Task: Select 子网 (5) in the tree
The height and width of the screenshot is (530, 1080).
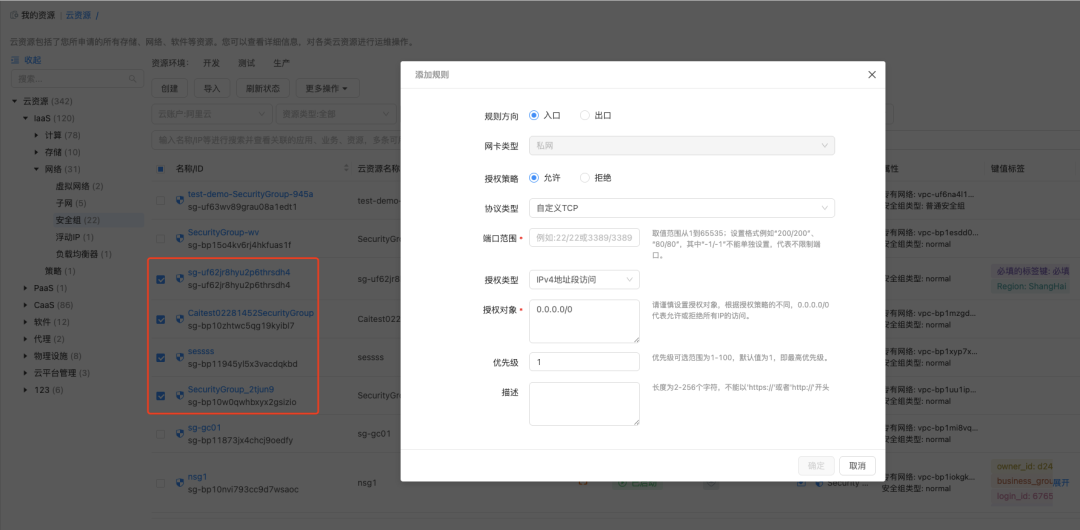Action: [71, 203]
